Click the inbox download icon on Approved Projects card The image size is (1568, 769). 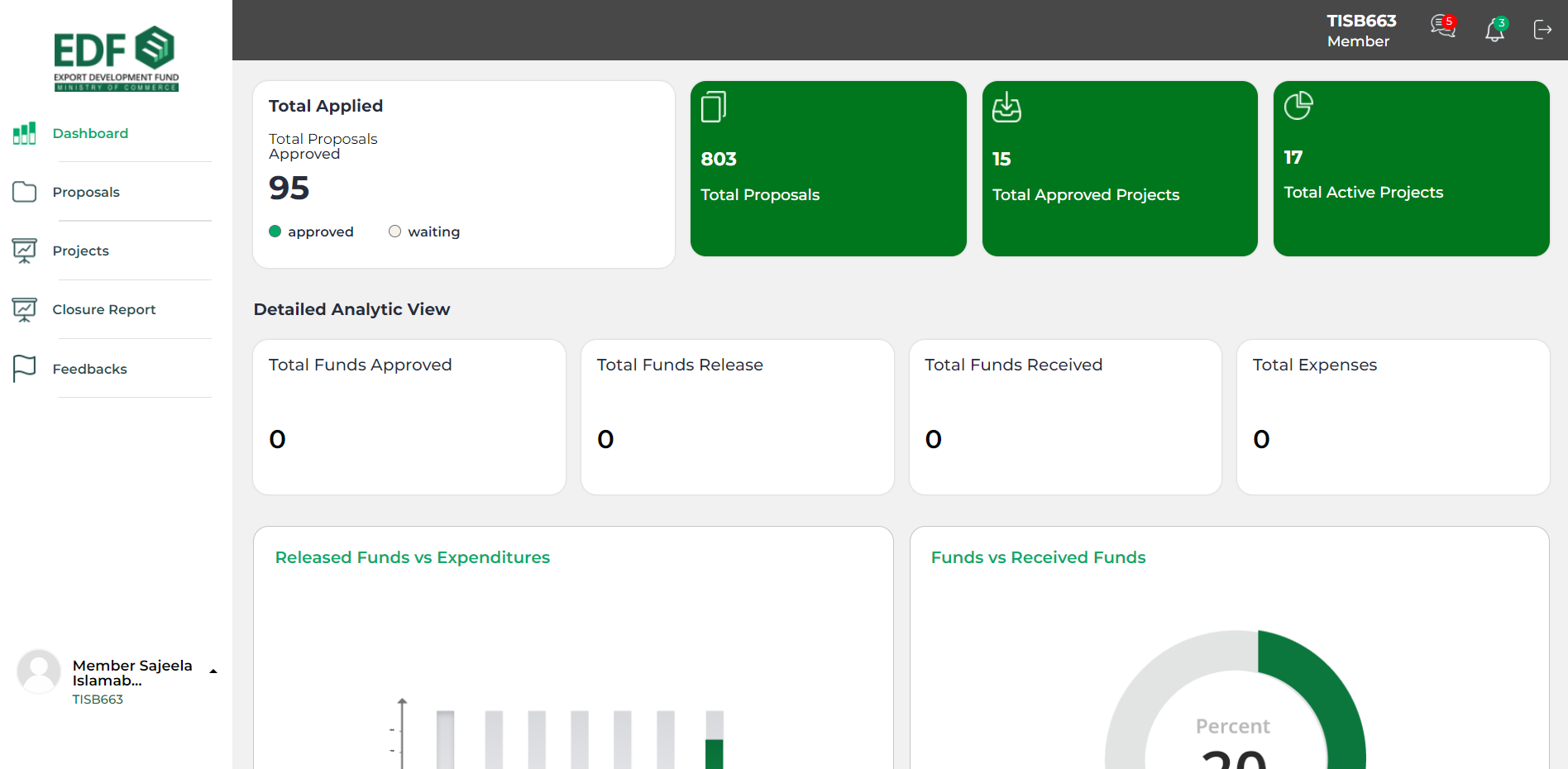(x=1006, y=107)
